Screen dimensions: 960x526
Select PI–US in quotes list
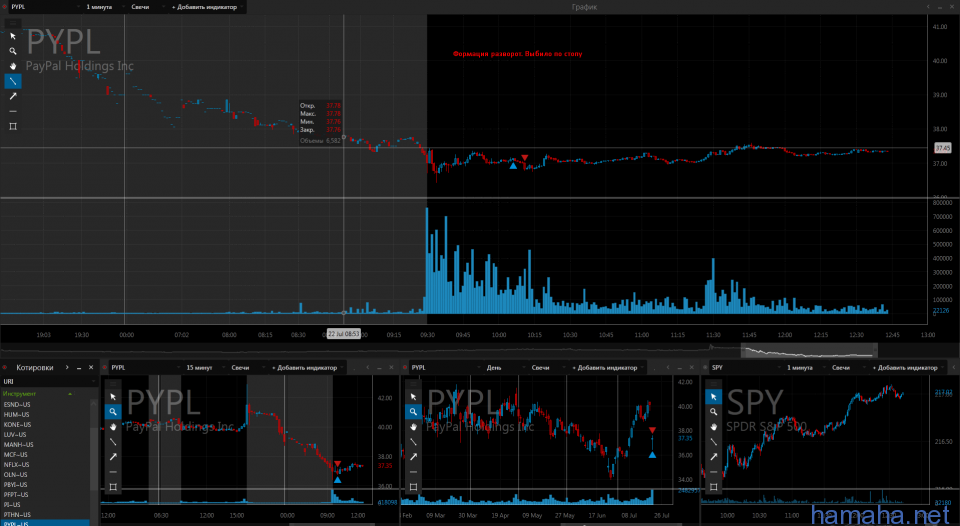45,505
